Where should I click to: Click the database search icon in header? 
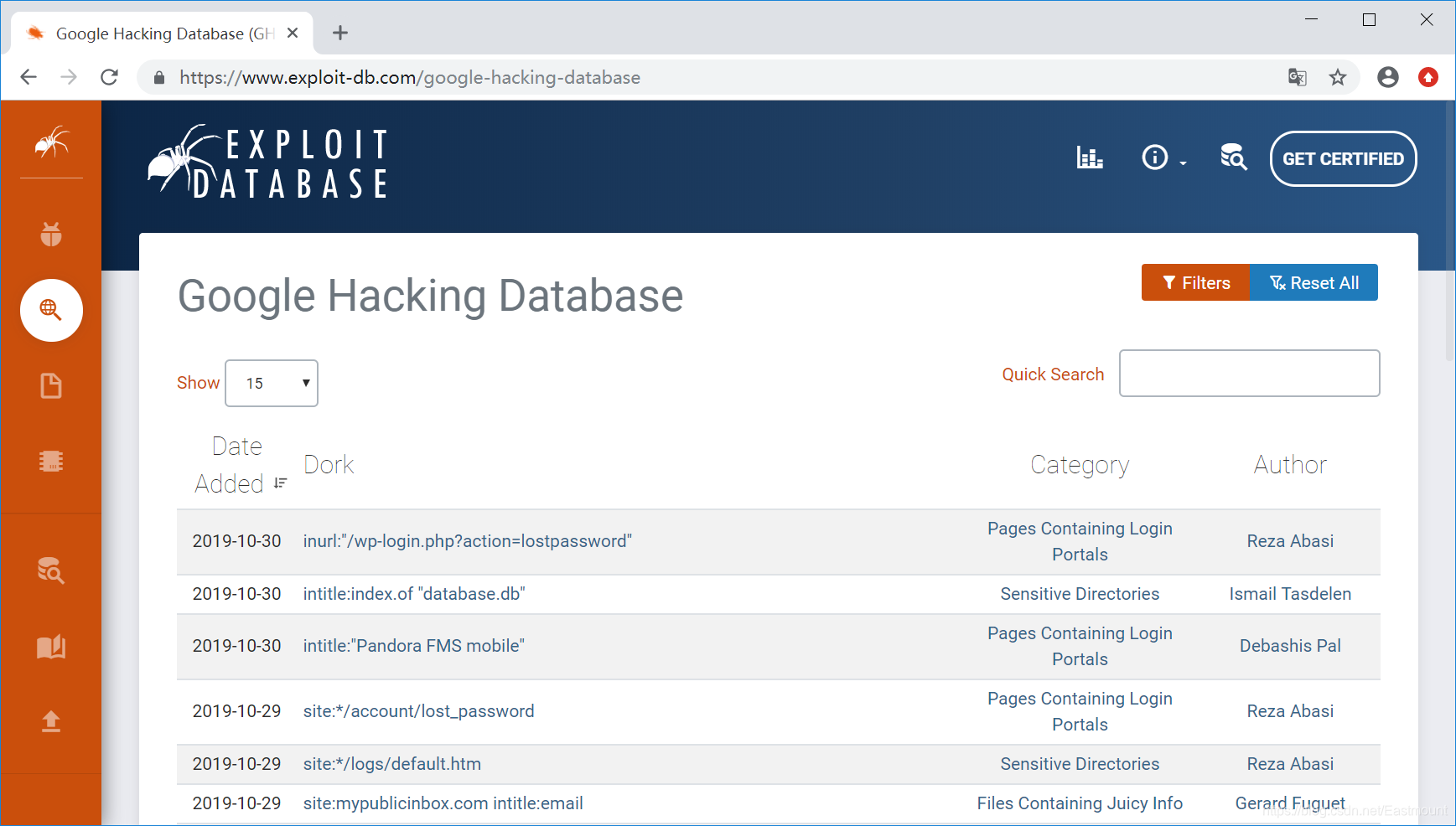point(1234,157)
